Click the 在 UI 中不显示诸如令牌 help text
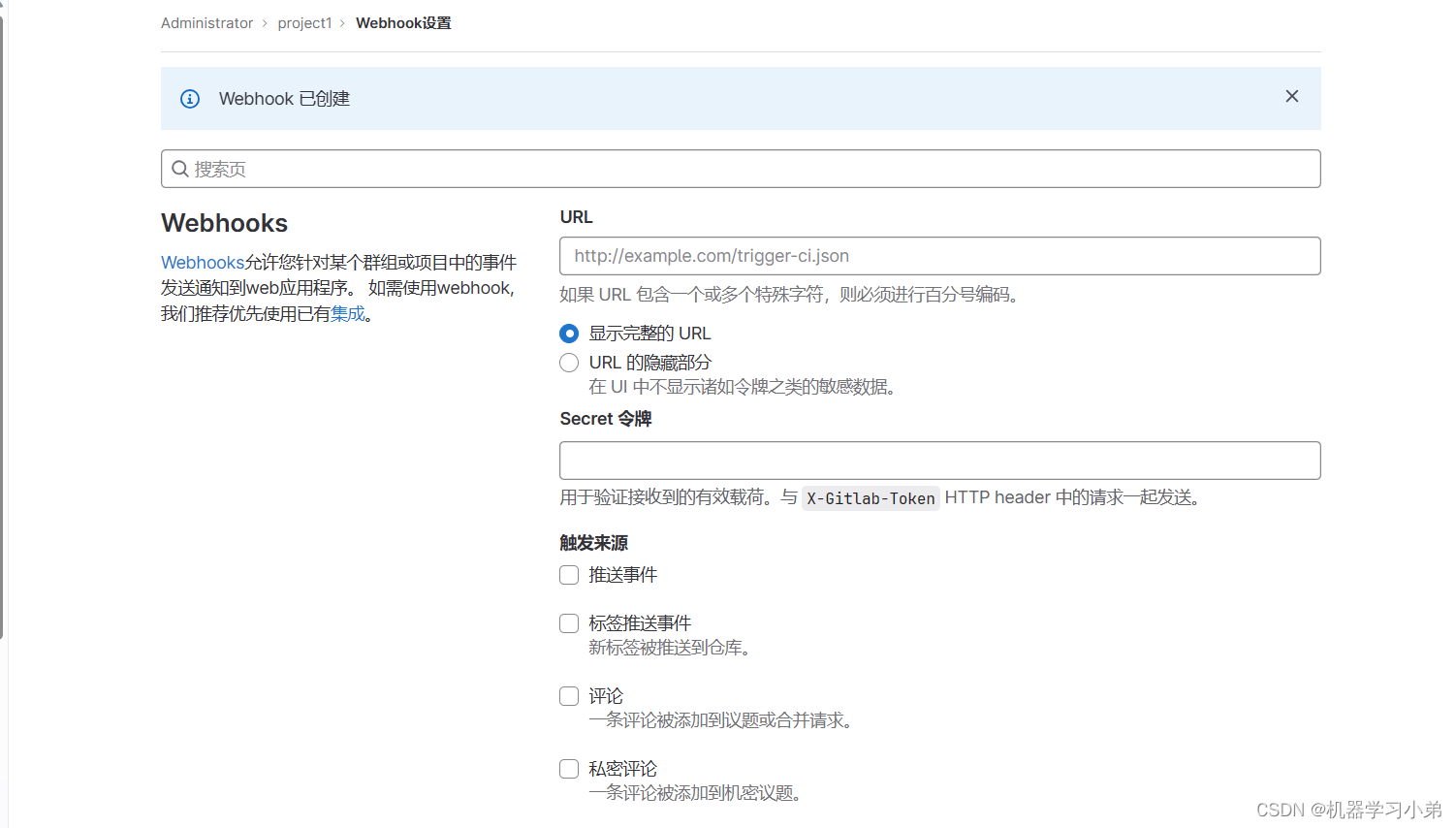 click(x=743, y=387)
